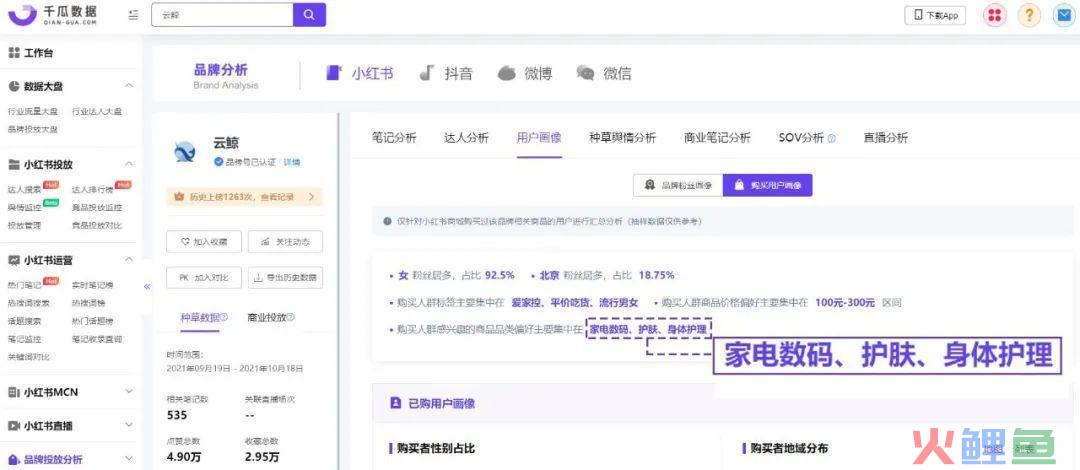Switch to 种草舆情分析 tab
1080x470 pixels.
point(623,137)
